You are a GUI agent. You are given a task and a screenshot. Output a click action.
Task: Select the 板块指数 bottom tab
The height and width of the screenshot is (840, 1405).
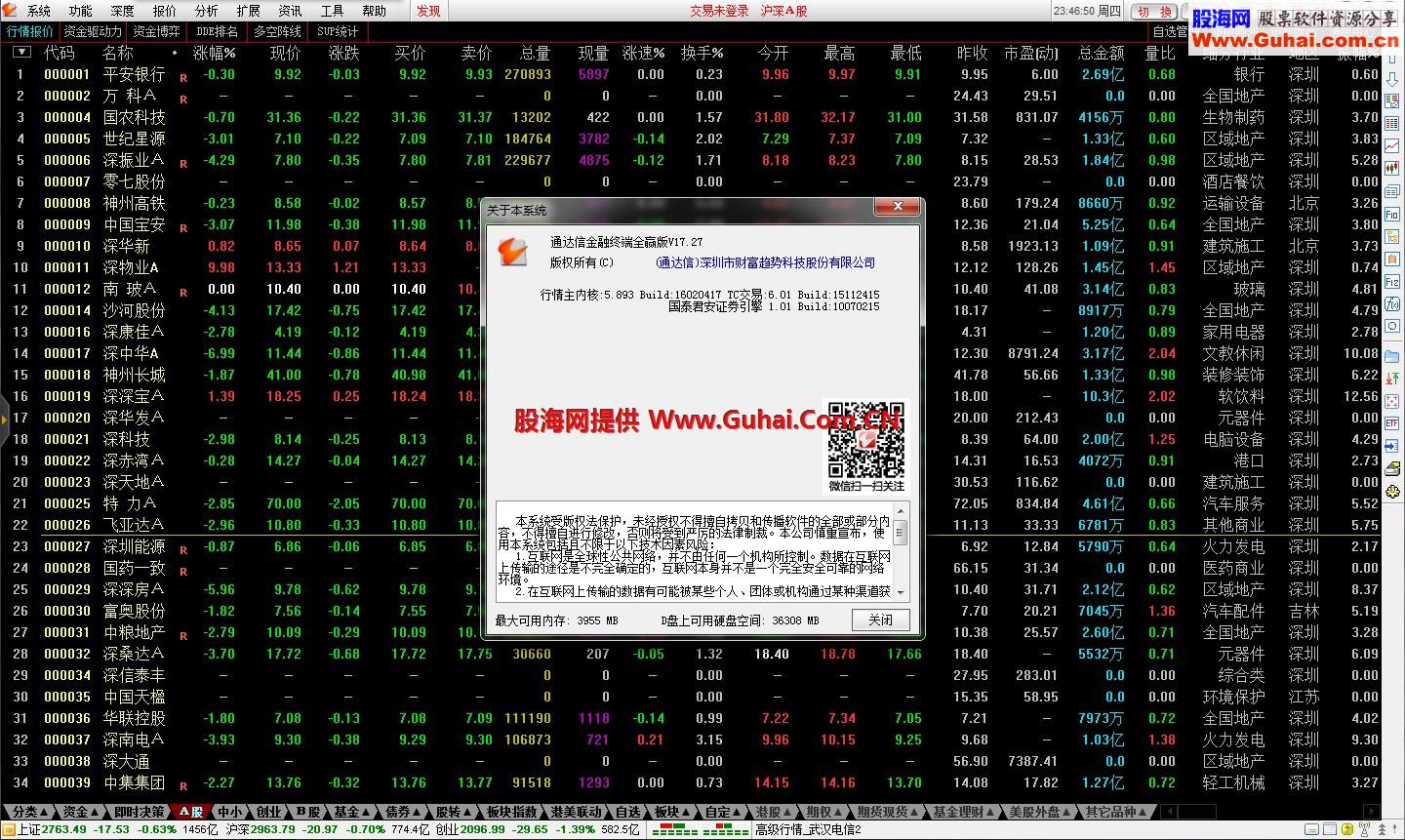pyautogui.click(x=511, y=812)
